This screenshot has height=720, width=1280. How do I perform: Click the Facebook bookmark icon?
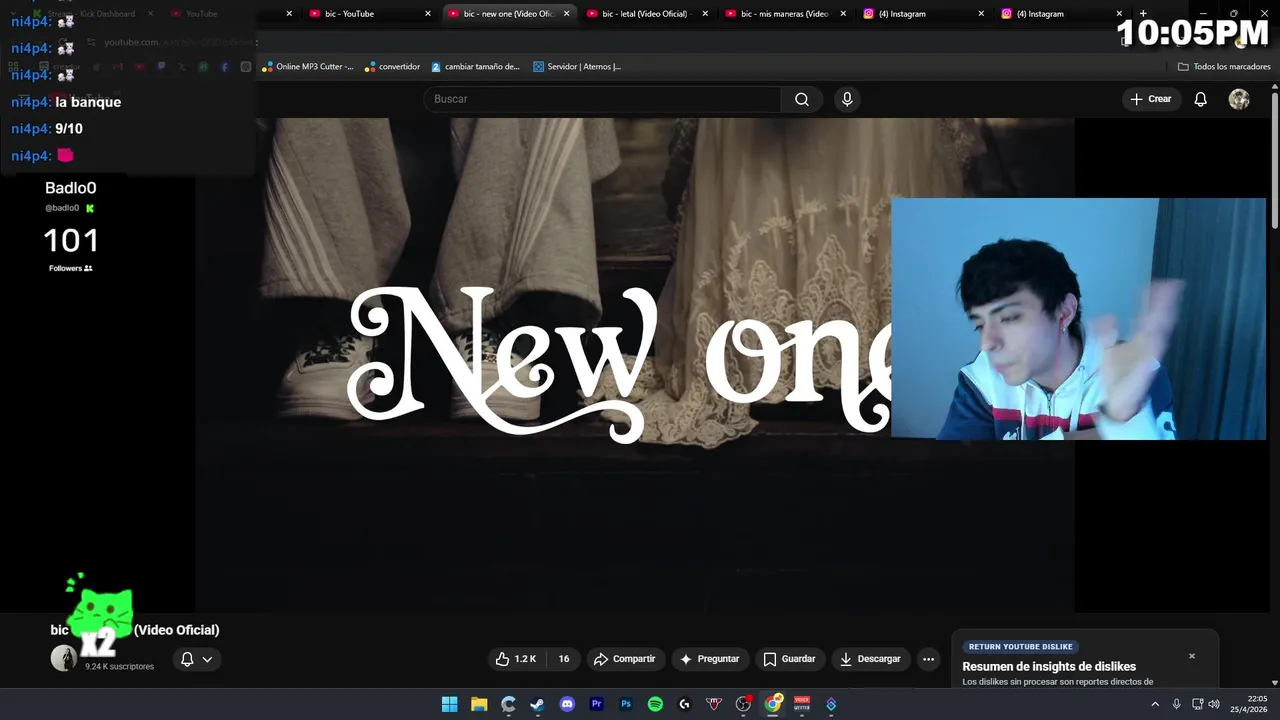click(224, 67)
